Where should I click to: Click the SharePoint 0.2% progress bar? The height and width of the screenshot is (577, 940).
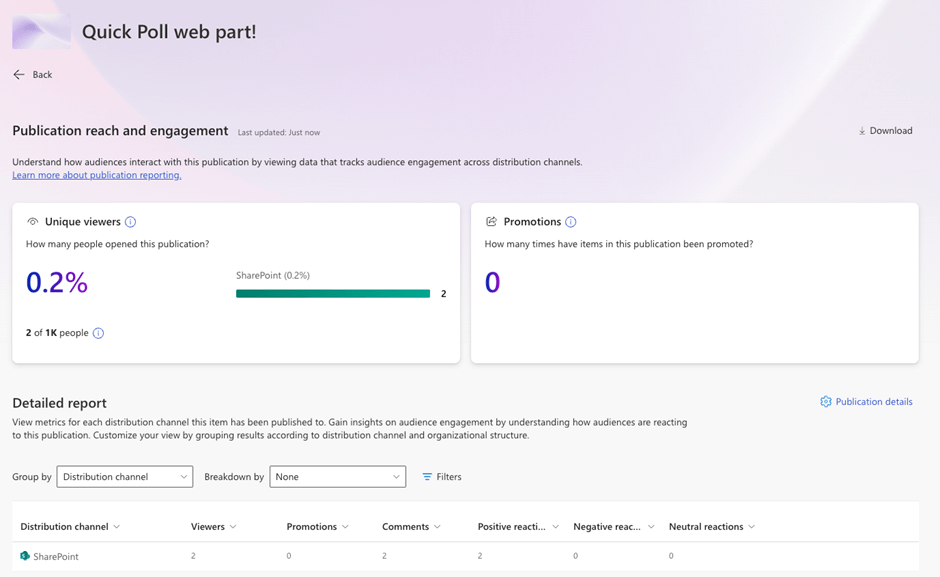[331, 293]
